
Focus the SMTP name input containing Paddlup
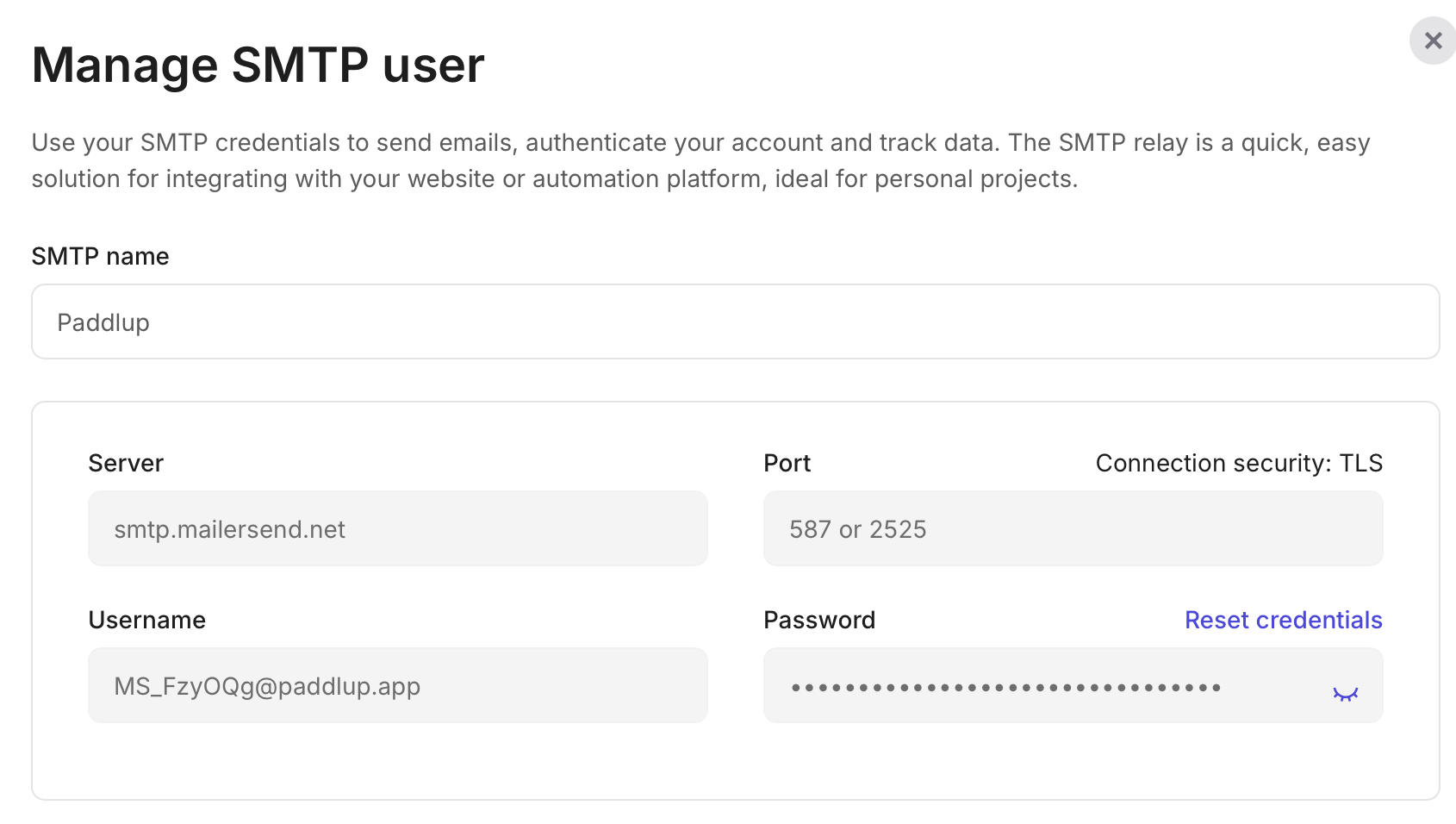(x=735, y=321)
